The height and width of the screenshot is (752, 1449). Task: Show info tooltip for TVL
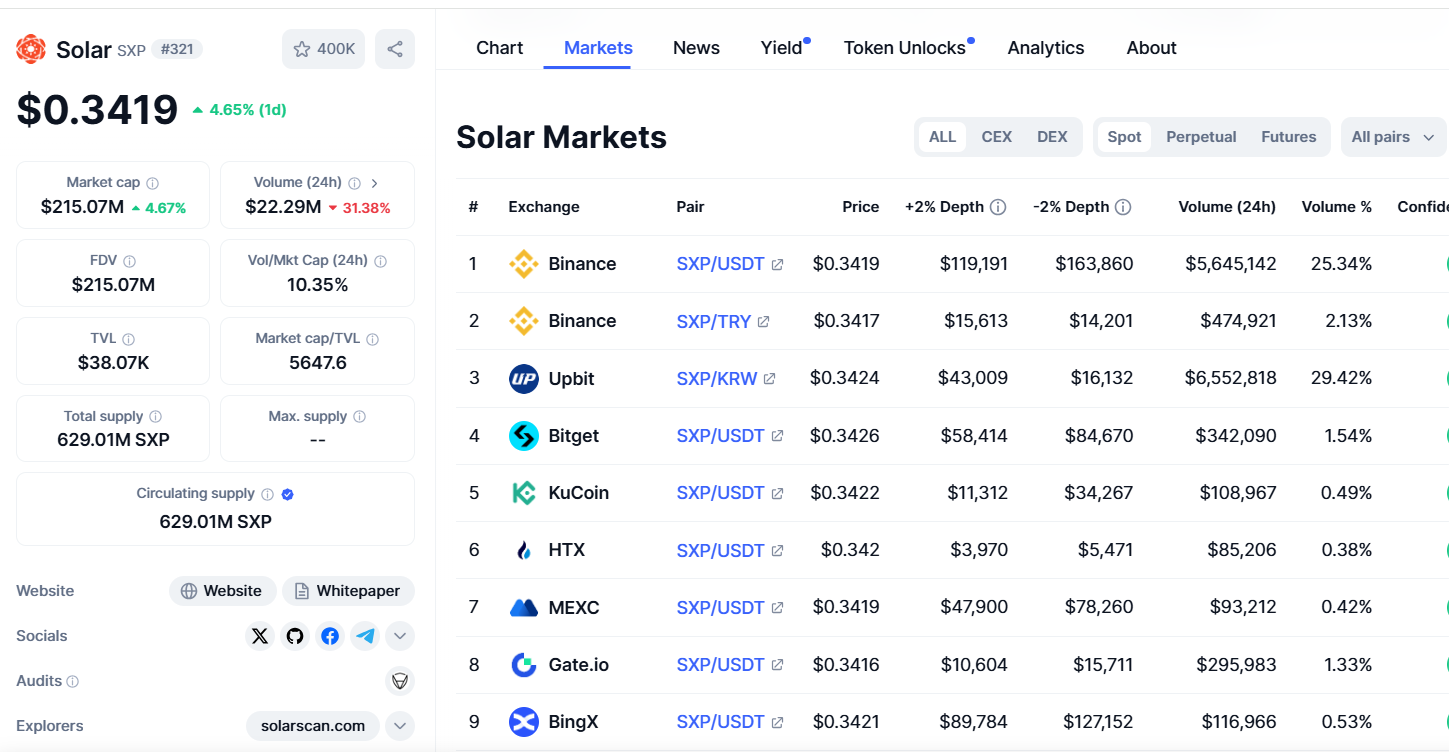pos(129,339)
